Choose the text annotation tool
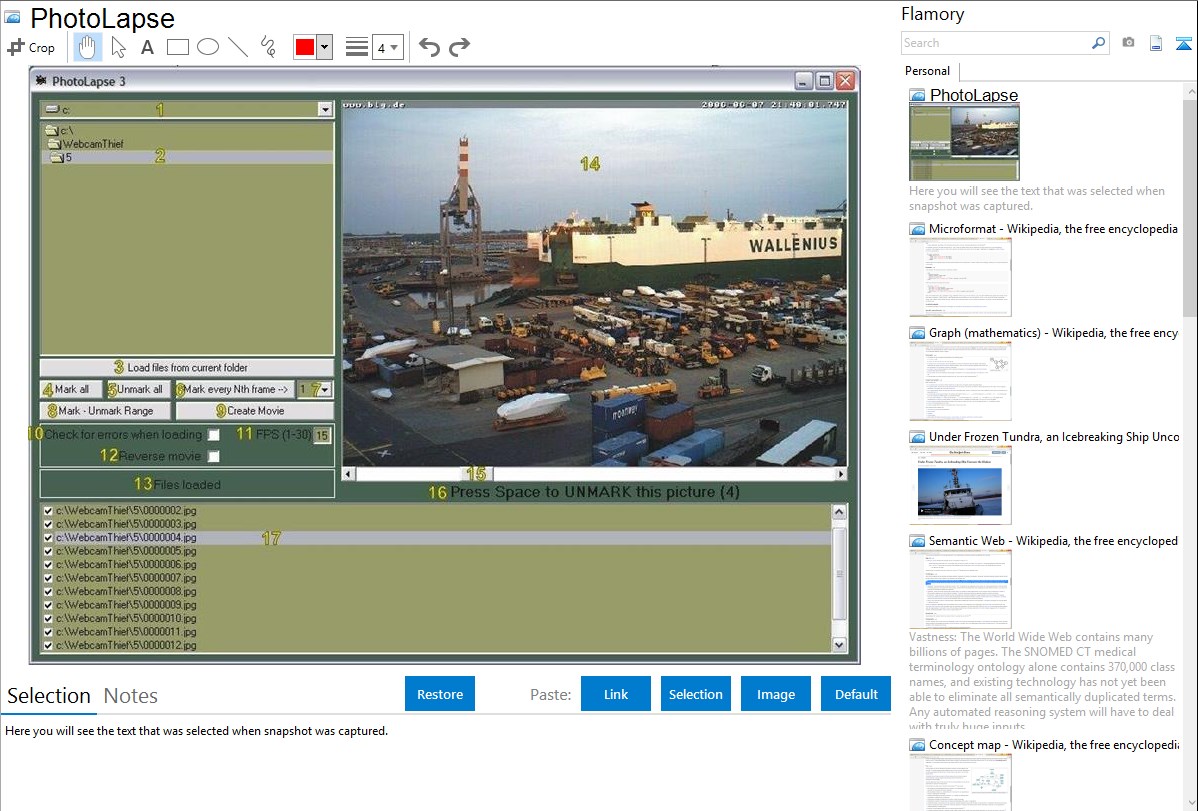 147,47
